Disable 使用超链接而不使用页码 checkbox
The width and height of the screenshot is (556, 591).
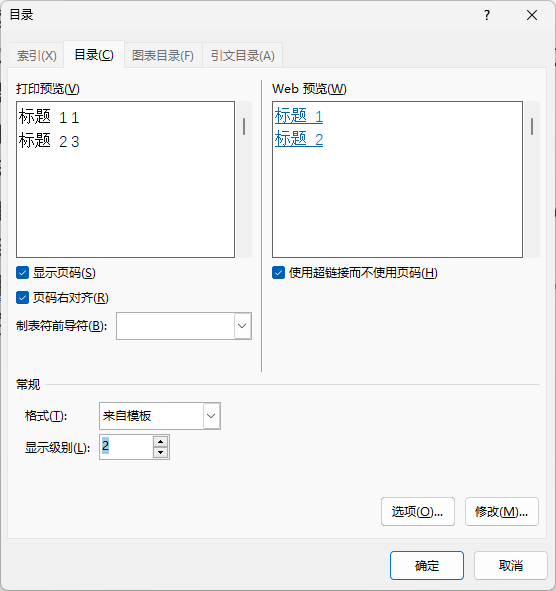[278, 273]
